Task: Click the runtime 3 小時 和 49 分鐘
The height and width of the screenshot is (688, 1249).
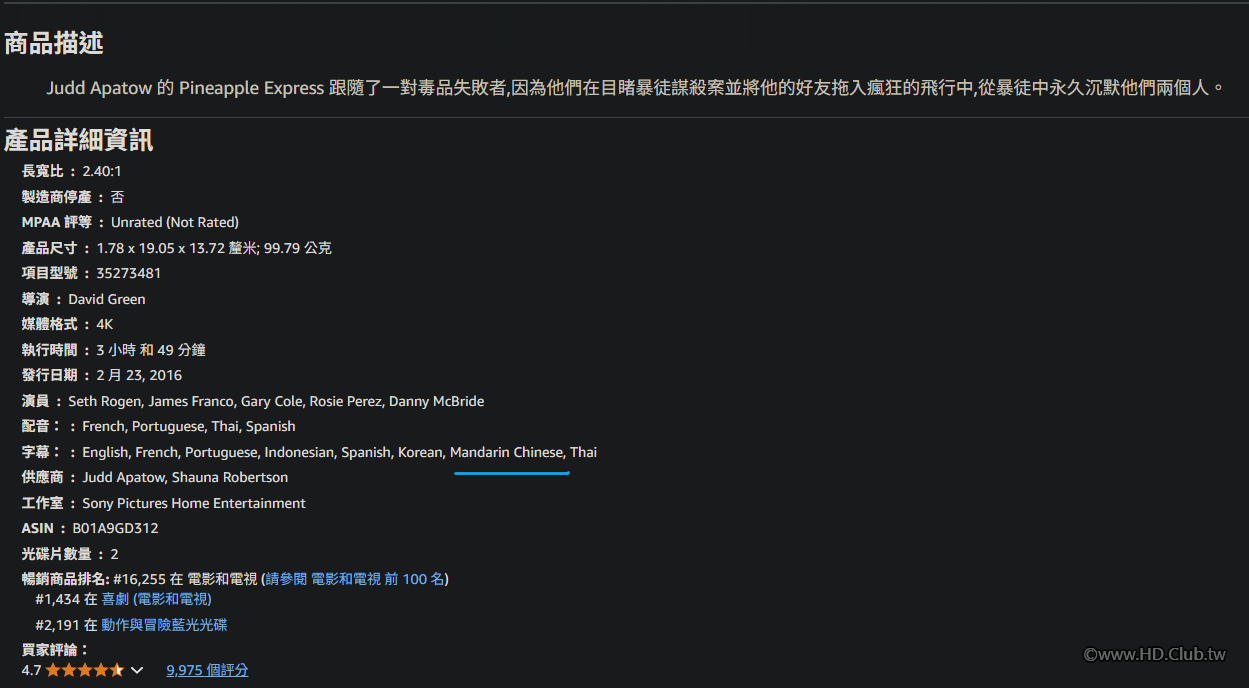Action: pos(151,350)
